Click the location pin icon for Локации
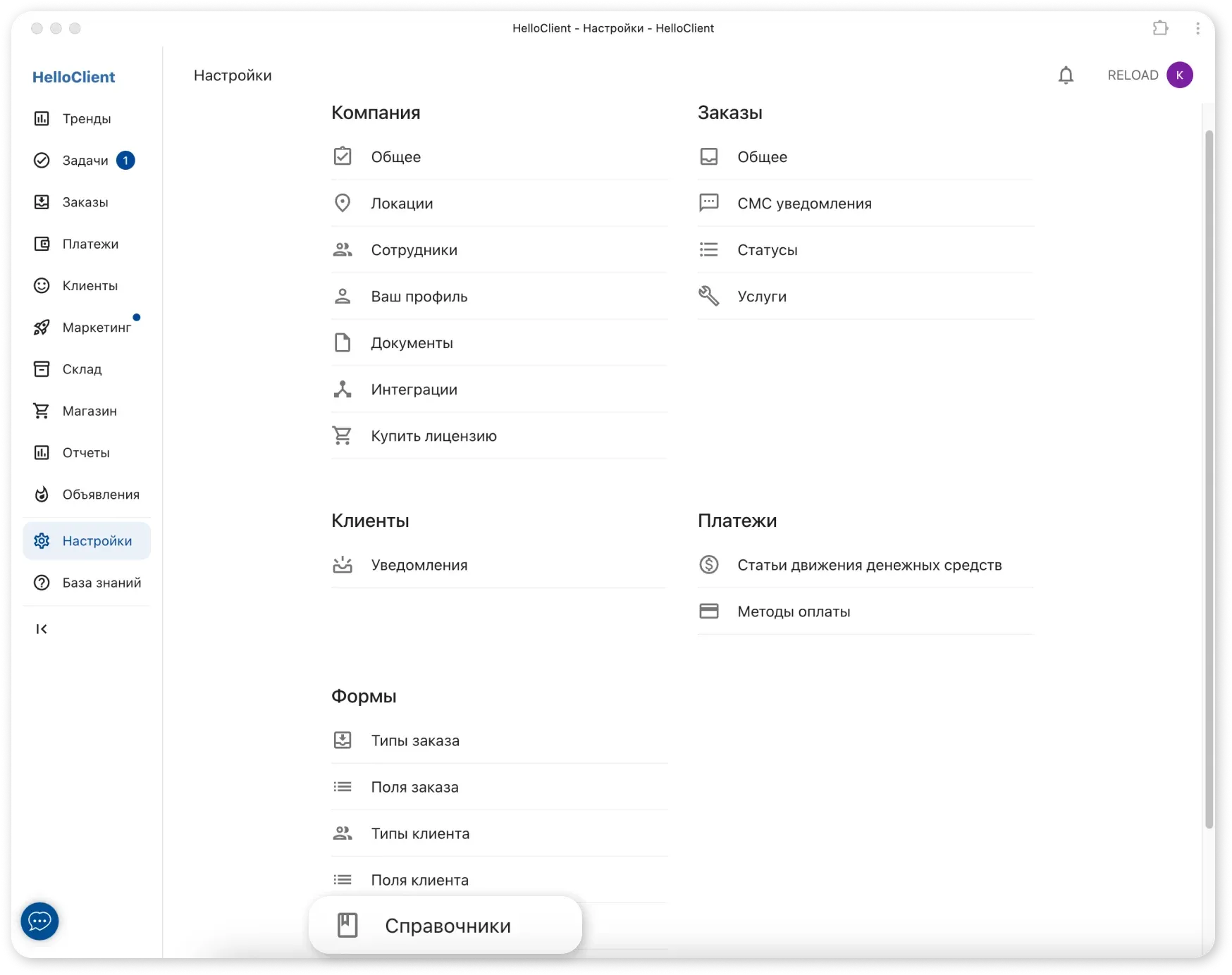 click(343, 203)
